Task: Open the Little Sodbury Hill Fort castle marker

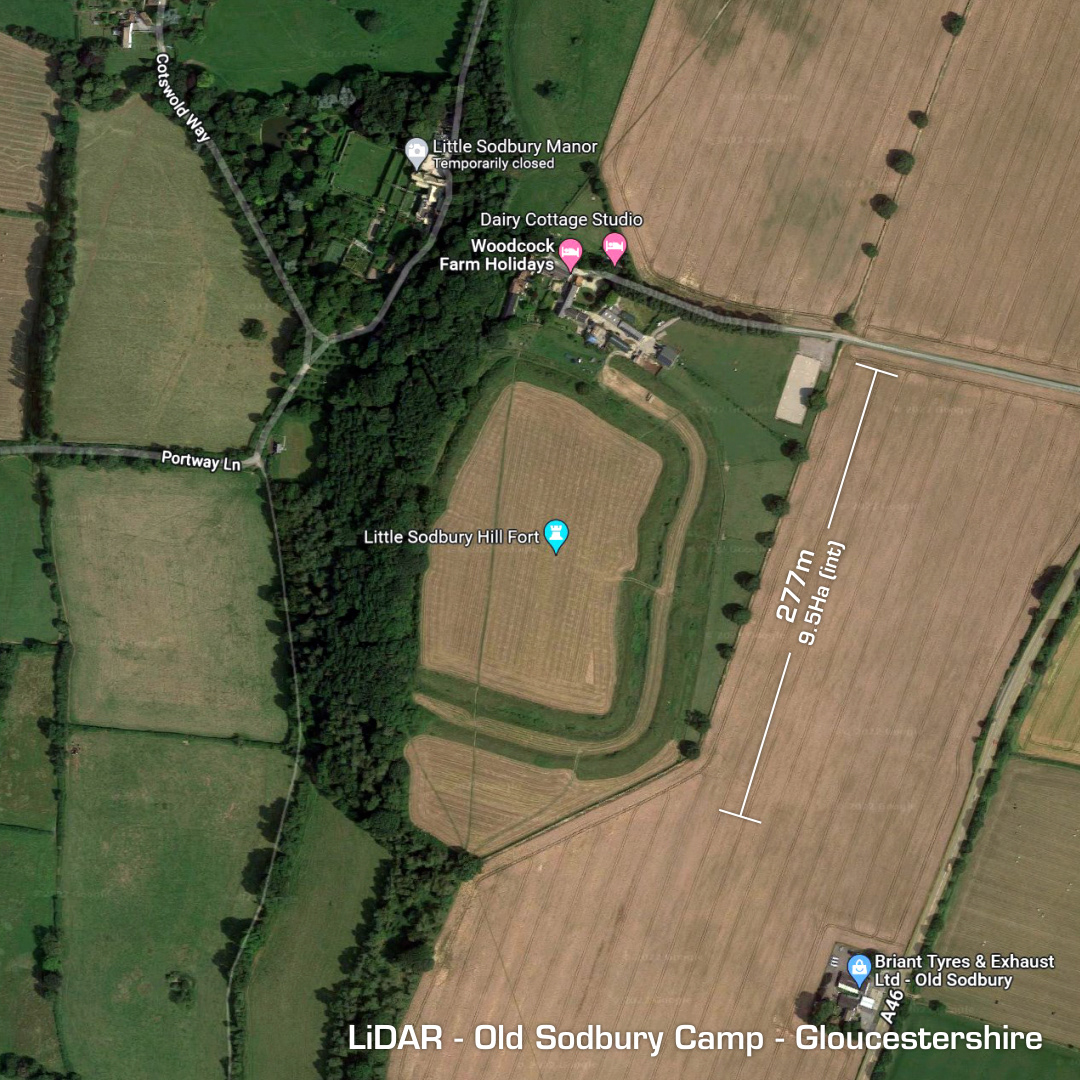Action: click(x=556, y=536)
